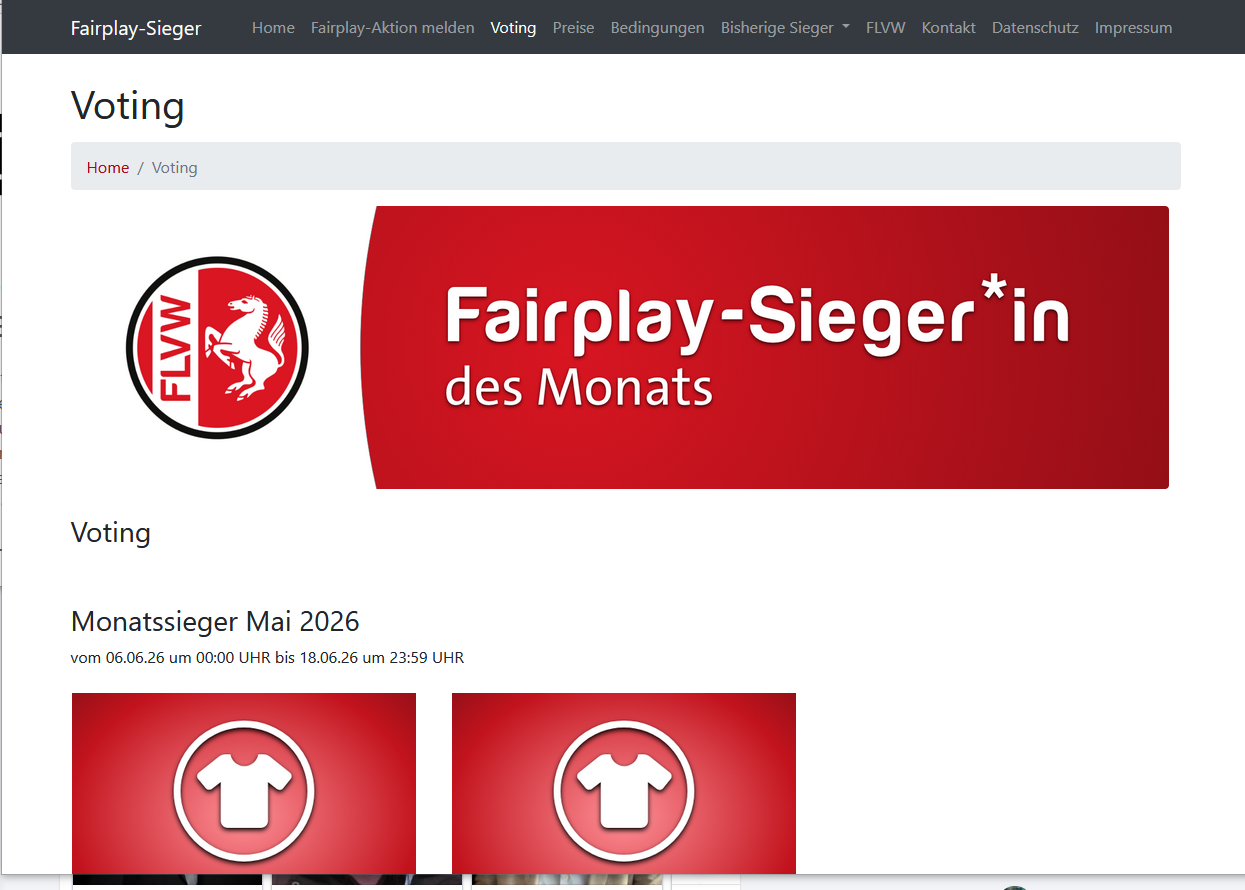Open the Kontakt page

coord(948,28)
